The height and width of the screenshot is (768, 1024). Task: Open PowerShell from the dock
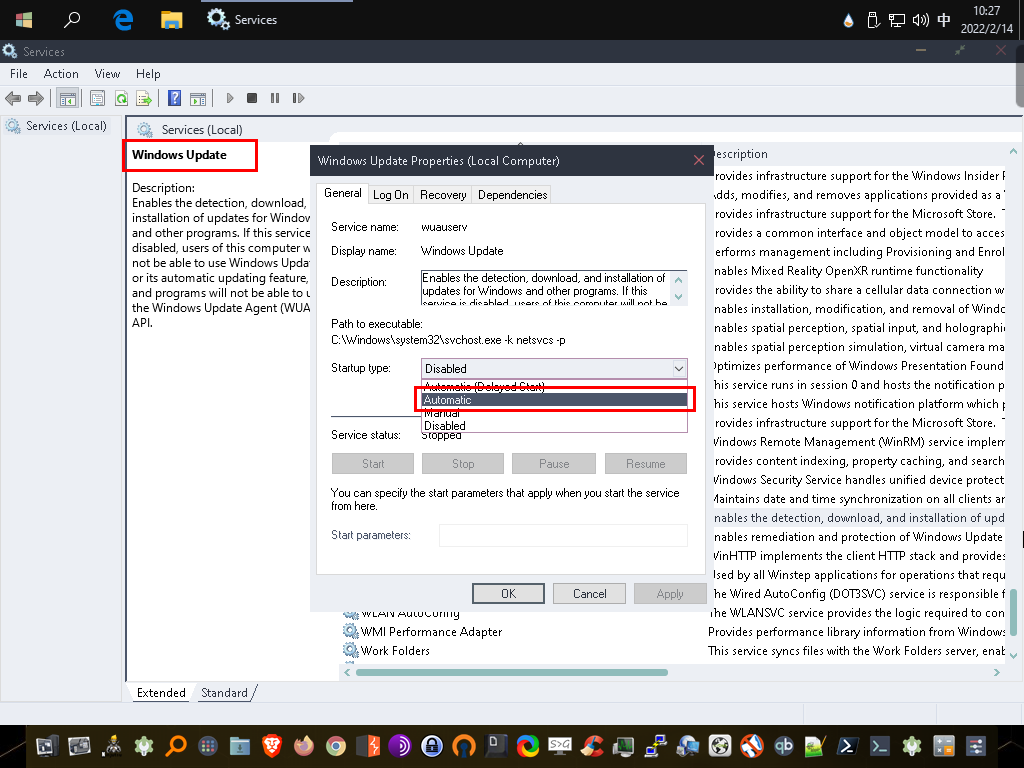[x=848, y=745]
